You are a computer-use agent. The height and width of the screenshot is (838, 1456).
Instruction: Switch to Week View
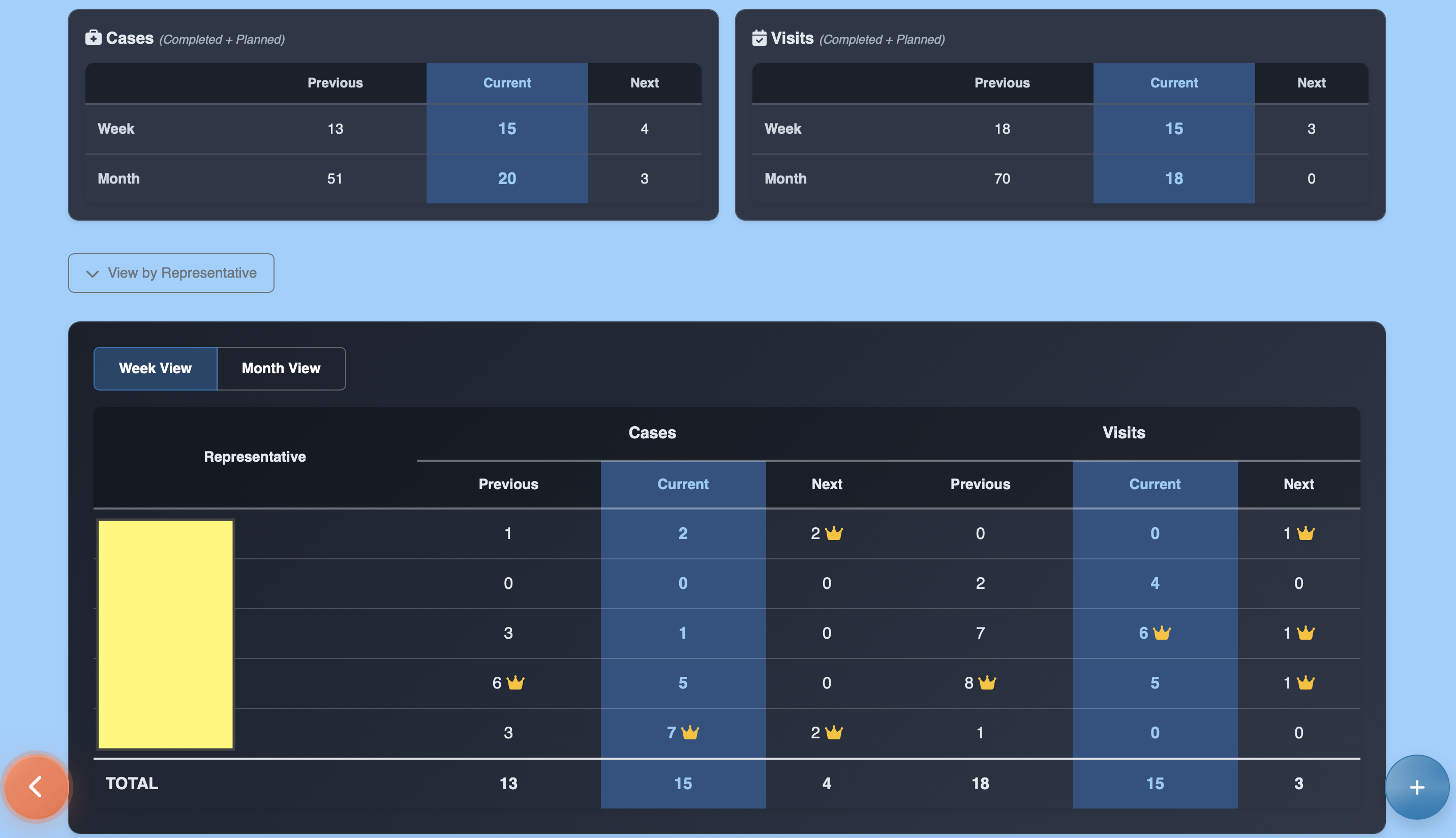point(156,368)
